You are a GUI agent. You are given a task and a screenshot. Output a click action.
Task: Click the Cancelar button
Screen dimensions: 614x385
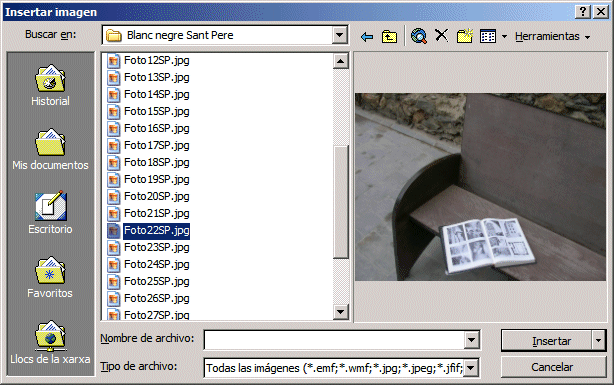[x=553, y=367]
